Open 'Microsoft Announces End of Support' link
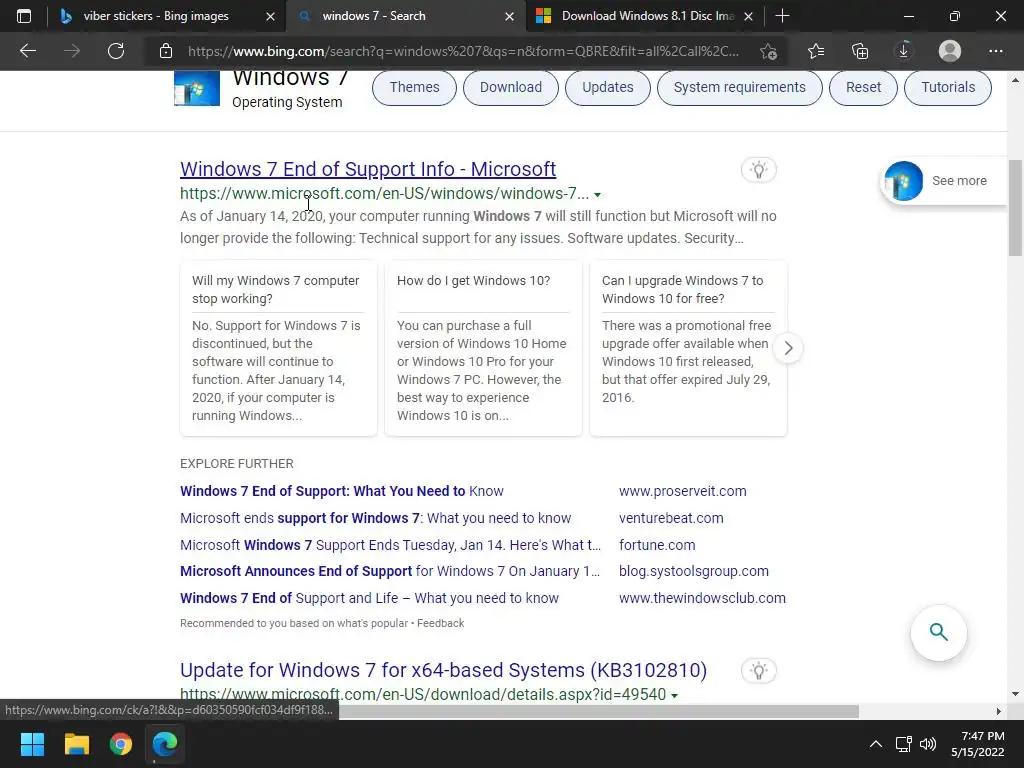This screenshot has width=1024, height=768. pos(390,571)
